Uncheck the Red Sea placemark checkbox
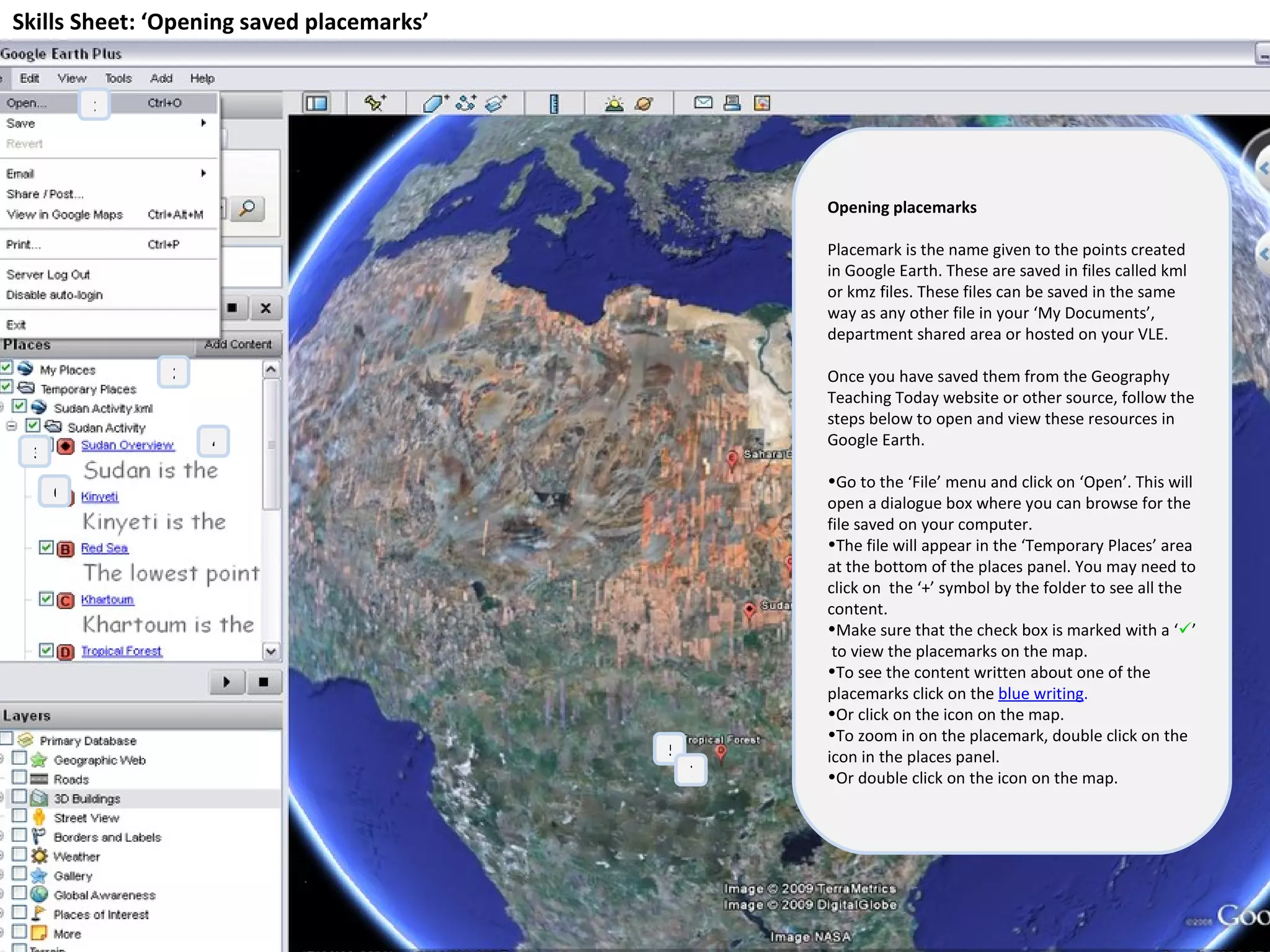The width and height of the screenshot is (1270, 952). point(46,547)
